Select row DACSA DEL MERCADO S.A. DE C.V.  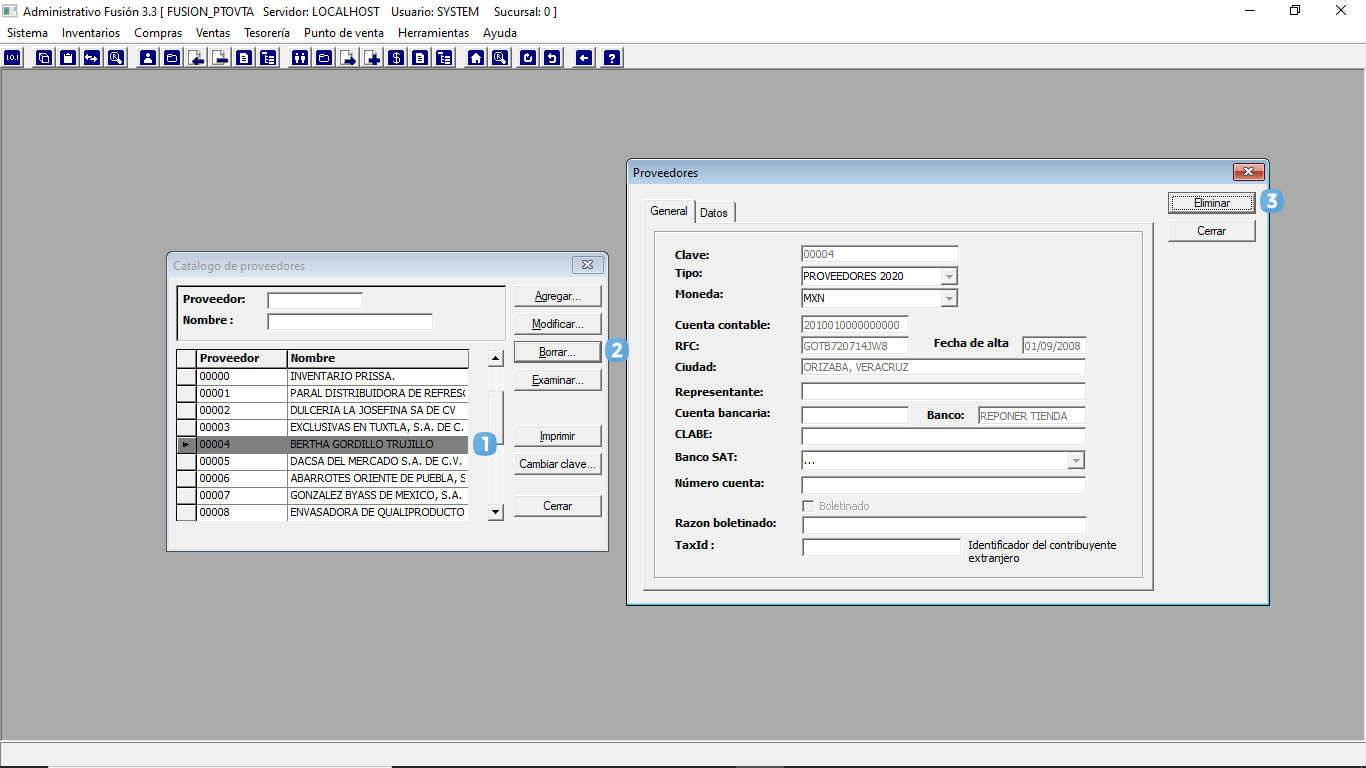(x=322, y=461)
